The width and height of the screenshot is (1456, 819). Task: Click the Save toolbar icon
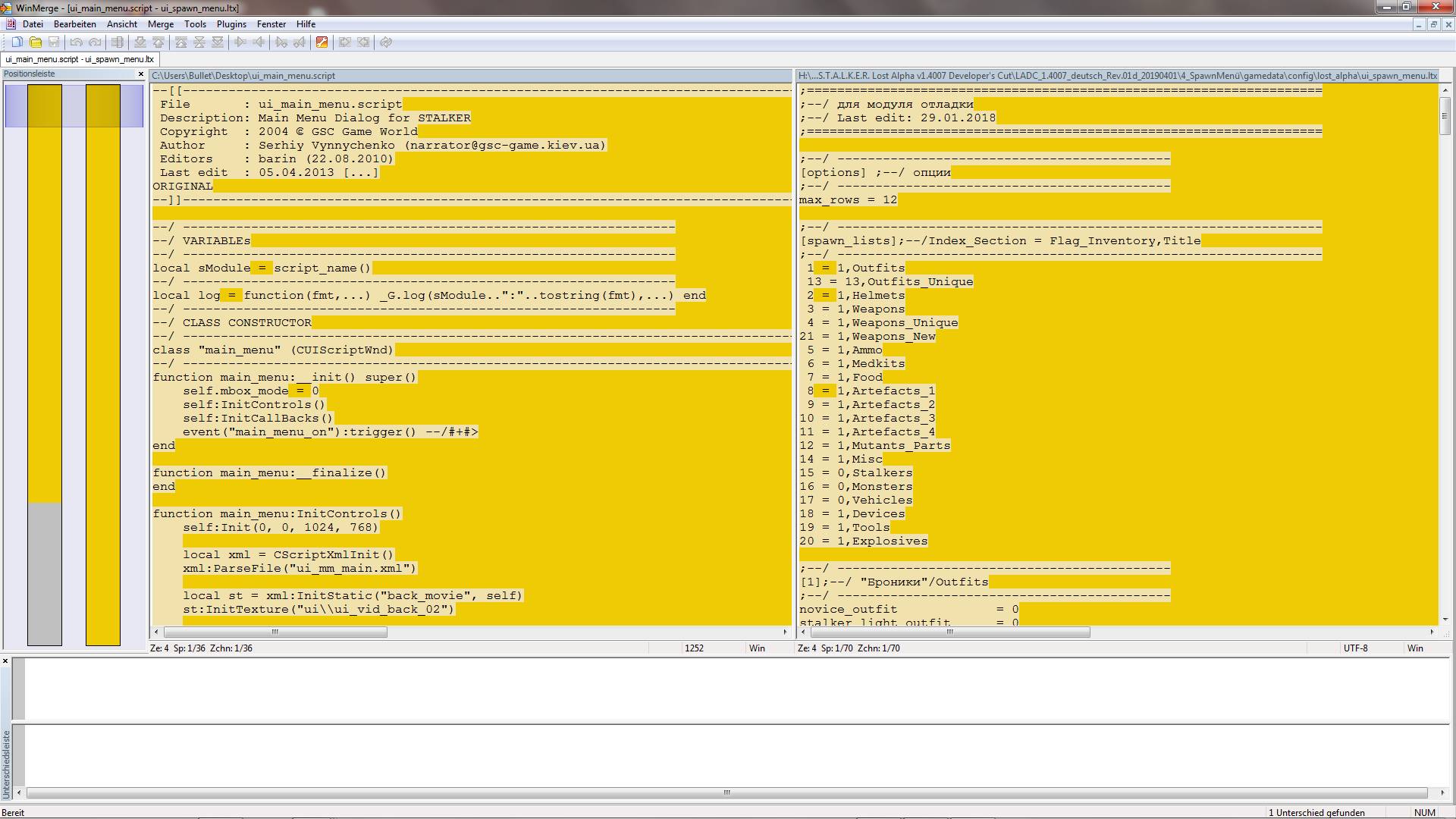click(54, 42)
